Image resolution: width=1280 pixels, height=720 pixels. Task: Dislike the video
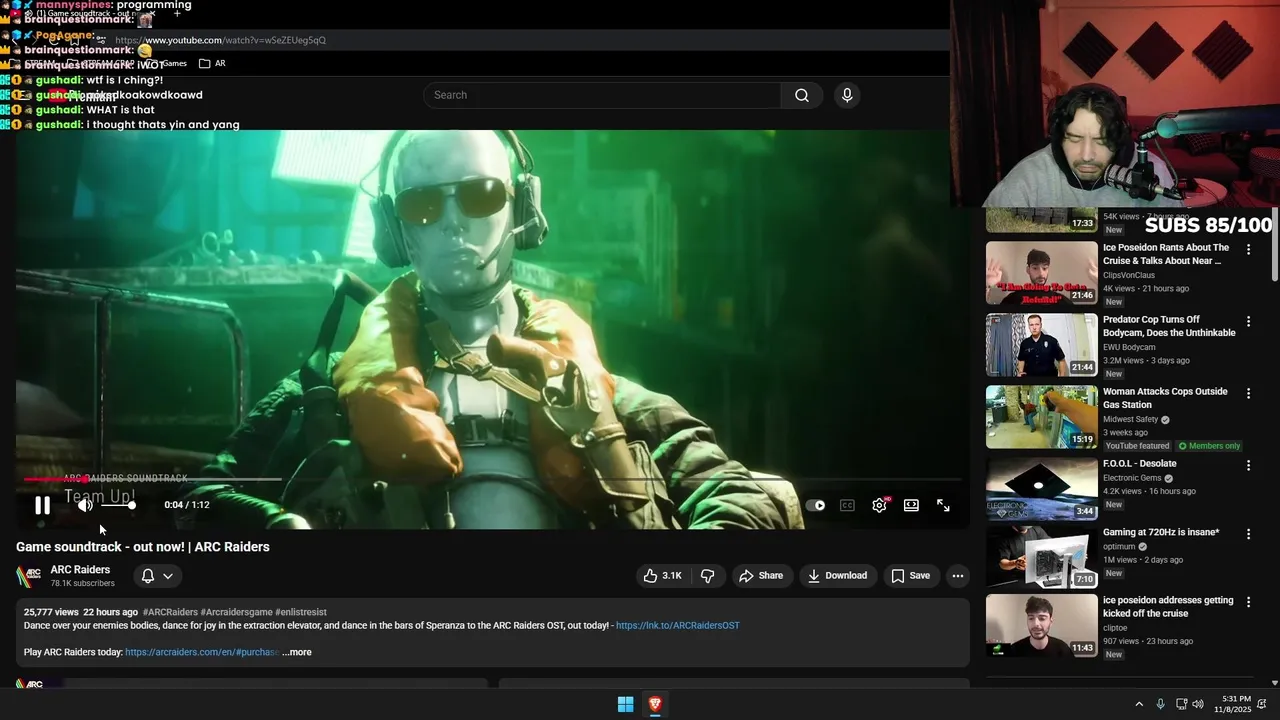pyautogui.click(x=707, y=575)
